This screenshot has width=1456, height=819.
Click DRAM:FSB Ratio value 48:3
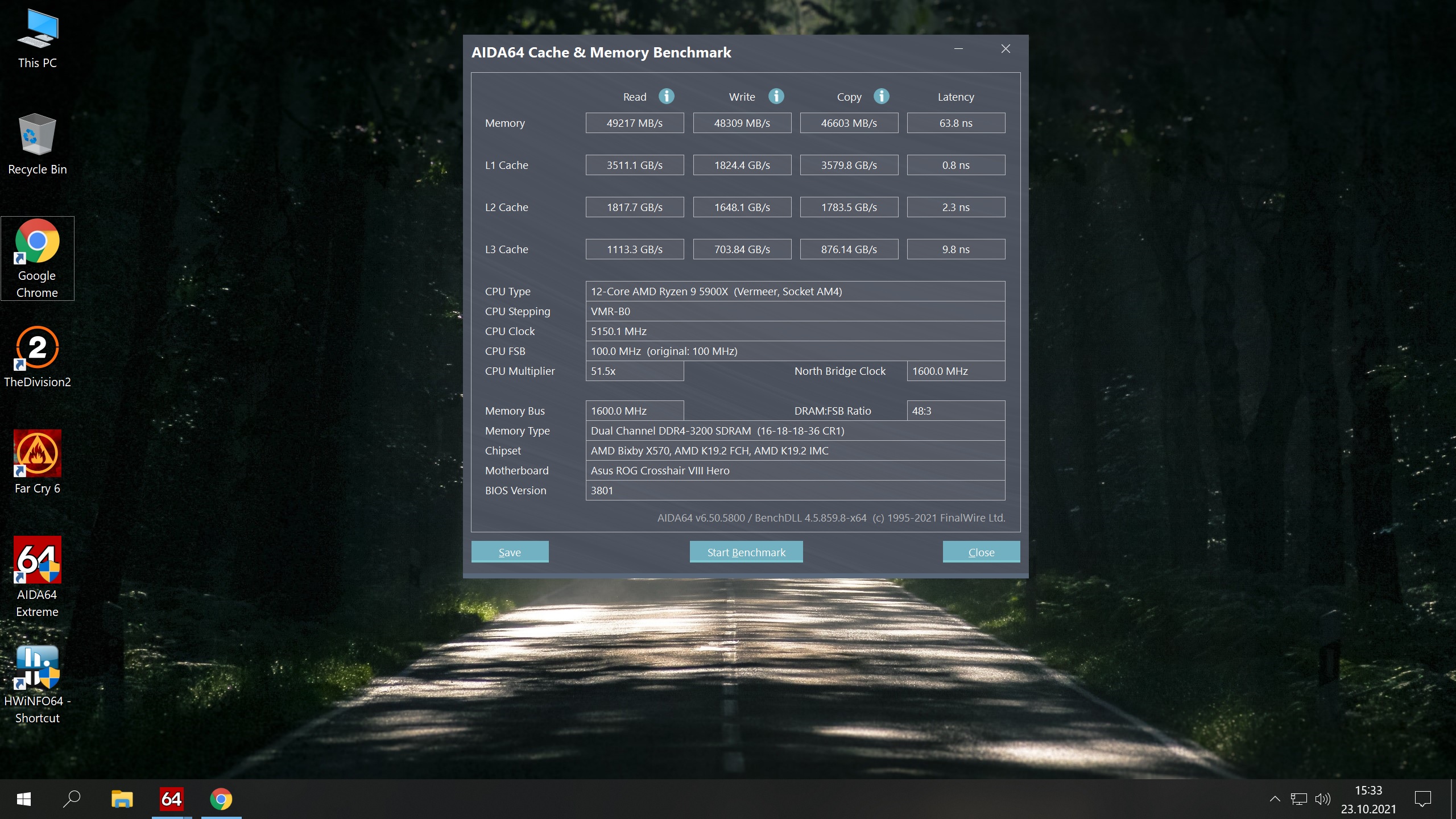point(956,411)
